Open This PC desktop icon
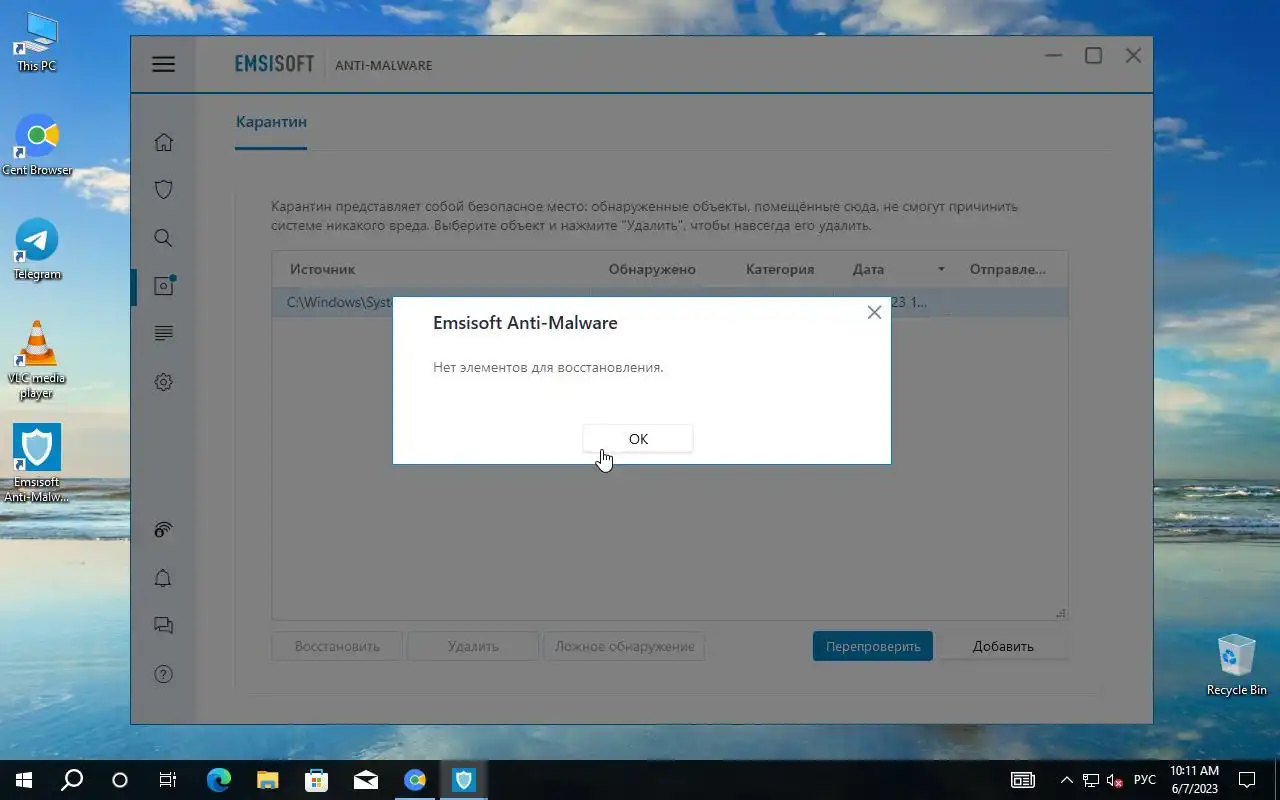Screen dimensions: 1280x800 (37, 43)
